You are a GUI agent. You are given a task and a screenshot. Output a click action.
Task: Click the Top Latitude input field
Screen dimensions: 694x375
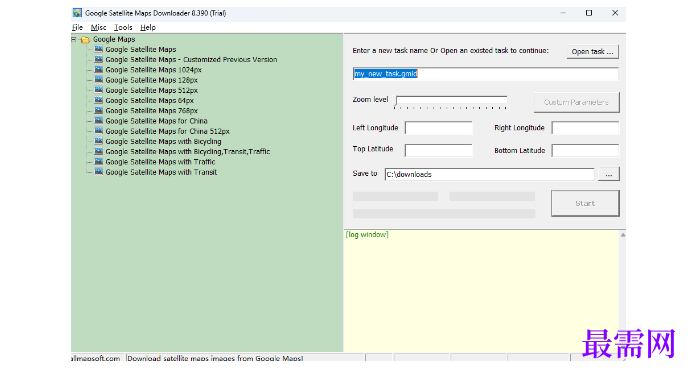[439, 151]
